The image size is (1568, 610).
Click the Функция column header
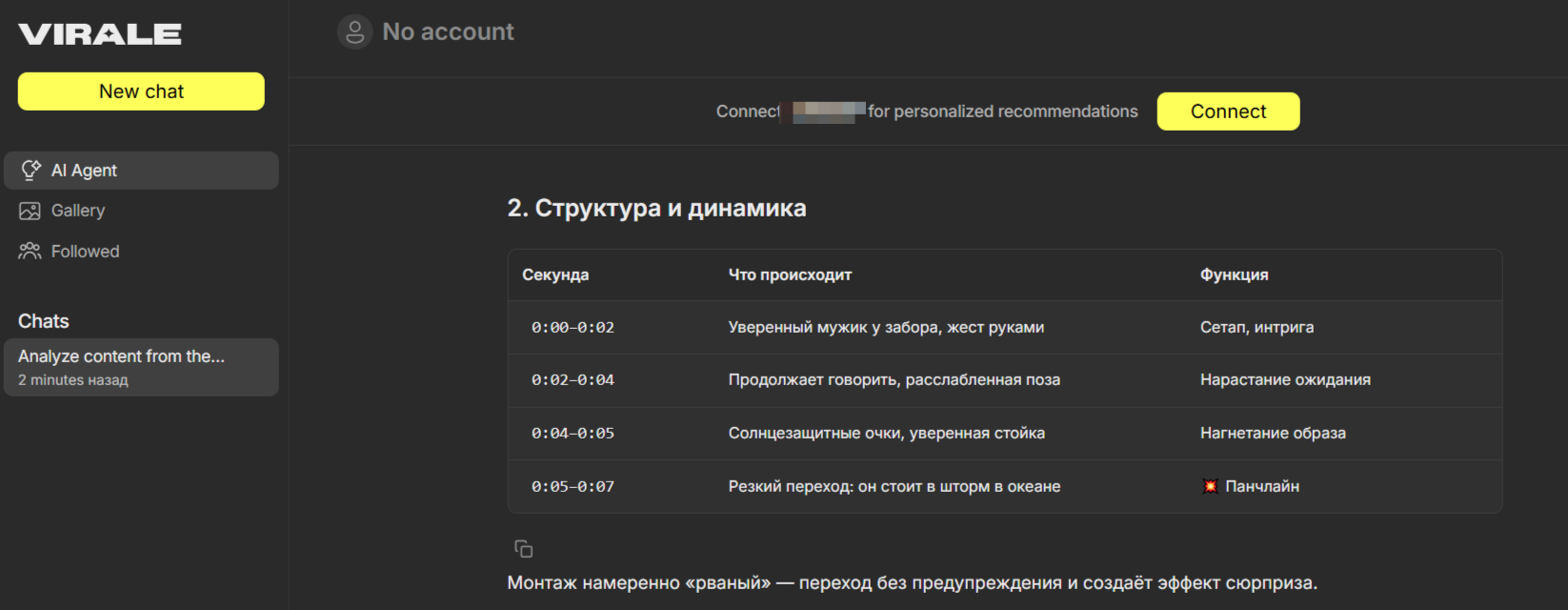pos(1234,274)
